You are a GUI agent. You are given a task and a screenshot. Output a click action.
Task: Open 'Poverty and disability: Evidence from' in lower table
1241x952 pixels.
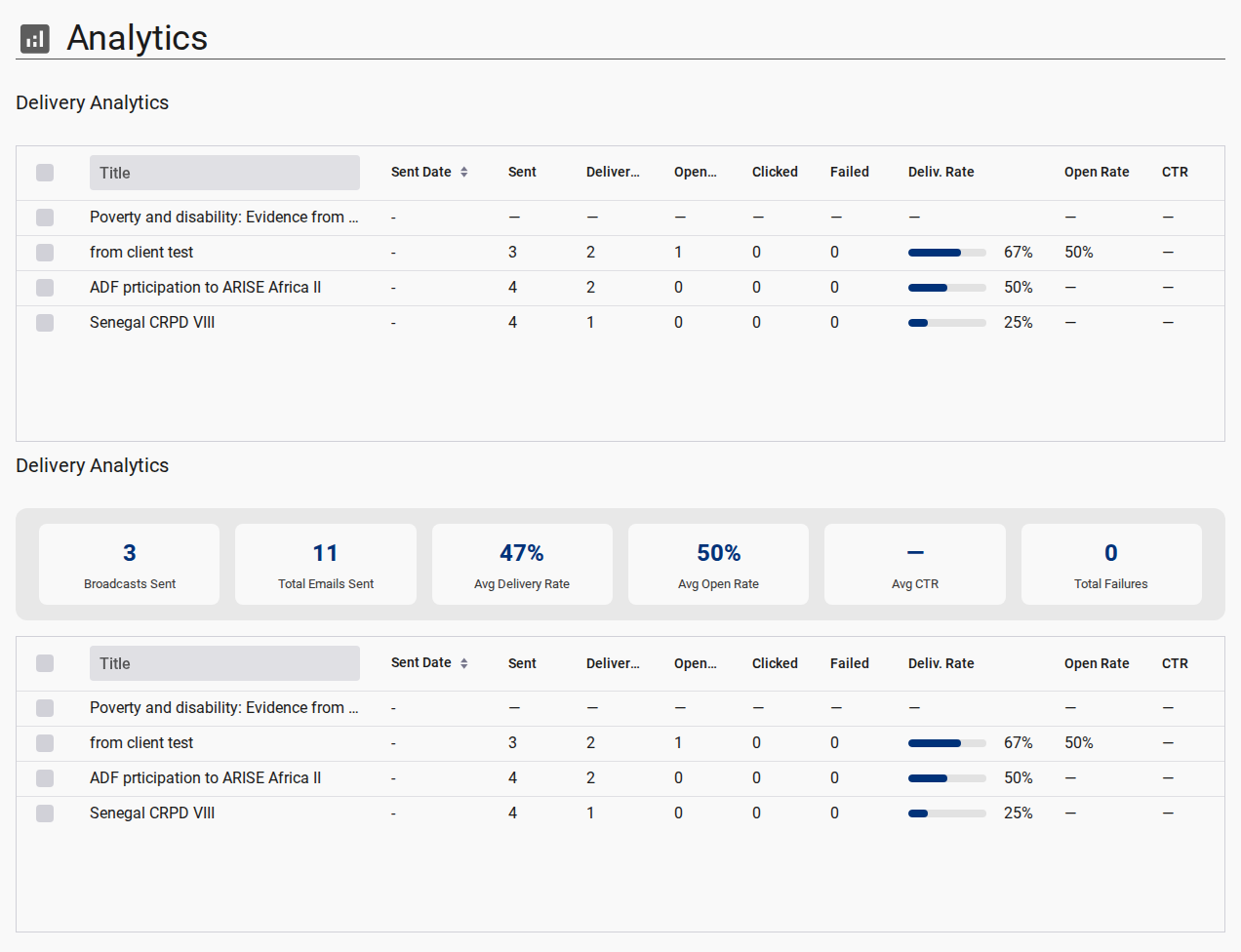(224, 707)
